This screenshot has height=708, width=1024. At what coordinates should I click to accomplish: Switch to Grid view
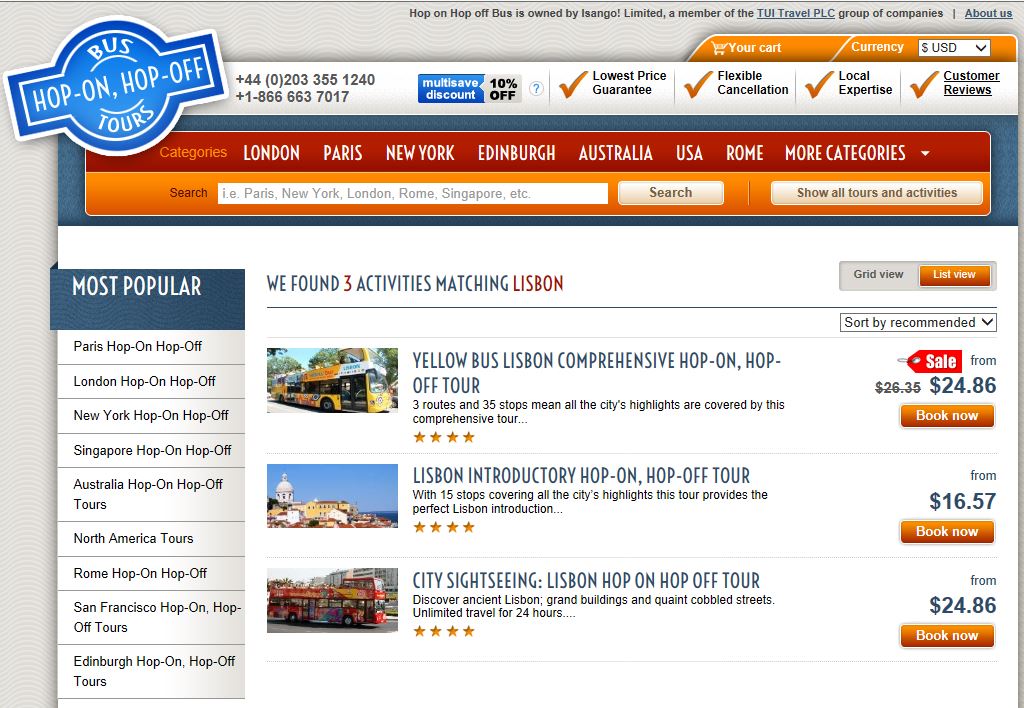(x=878, y=274)
